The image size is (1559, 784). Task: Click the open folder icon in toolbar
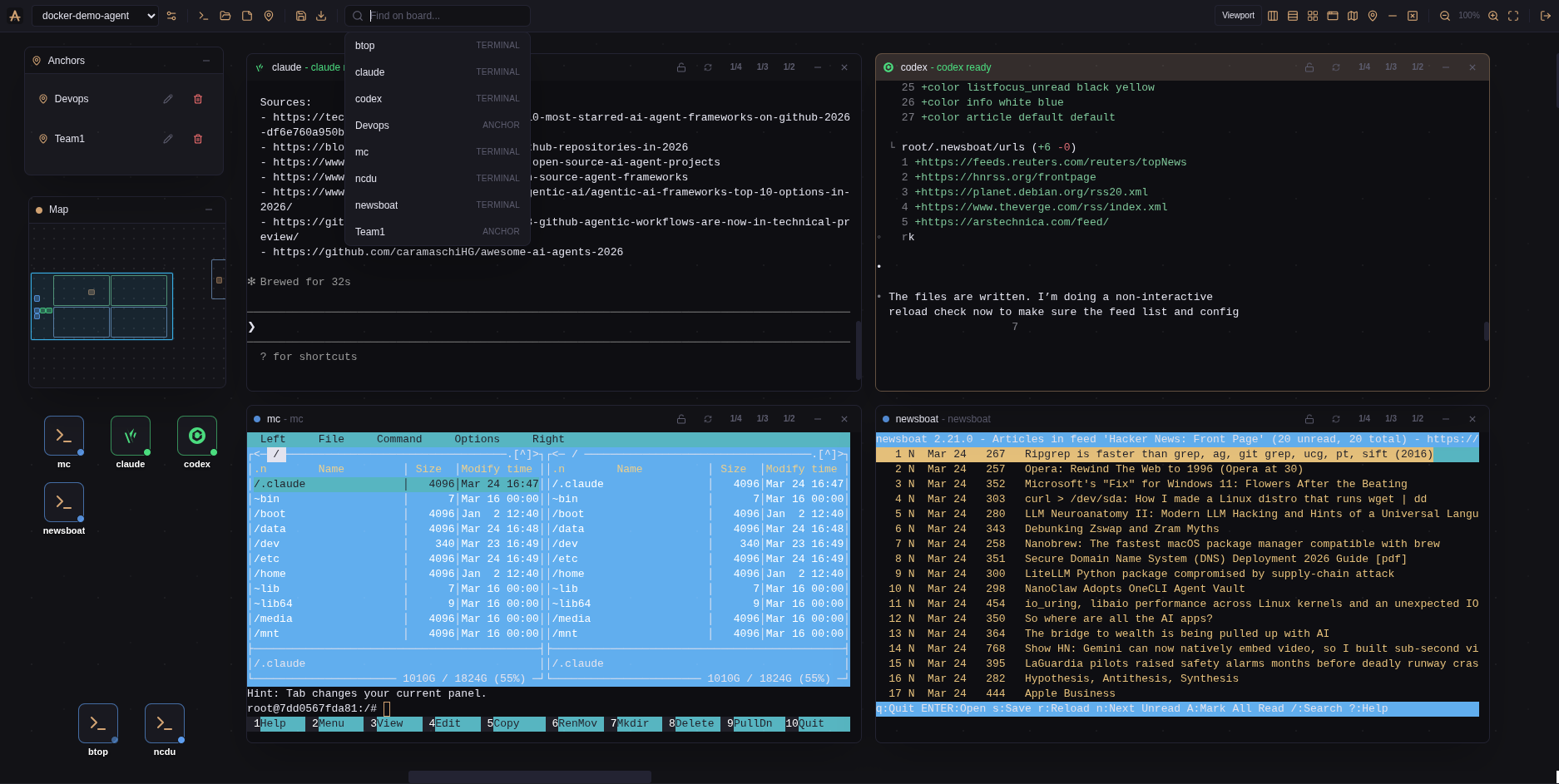[x=225, y=16]
